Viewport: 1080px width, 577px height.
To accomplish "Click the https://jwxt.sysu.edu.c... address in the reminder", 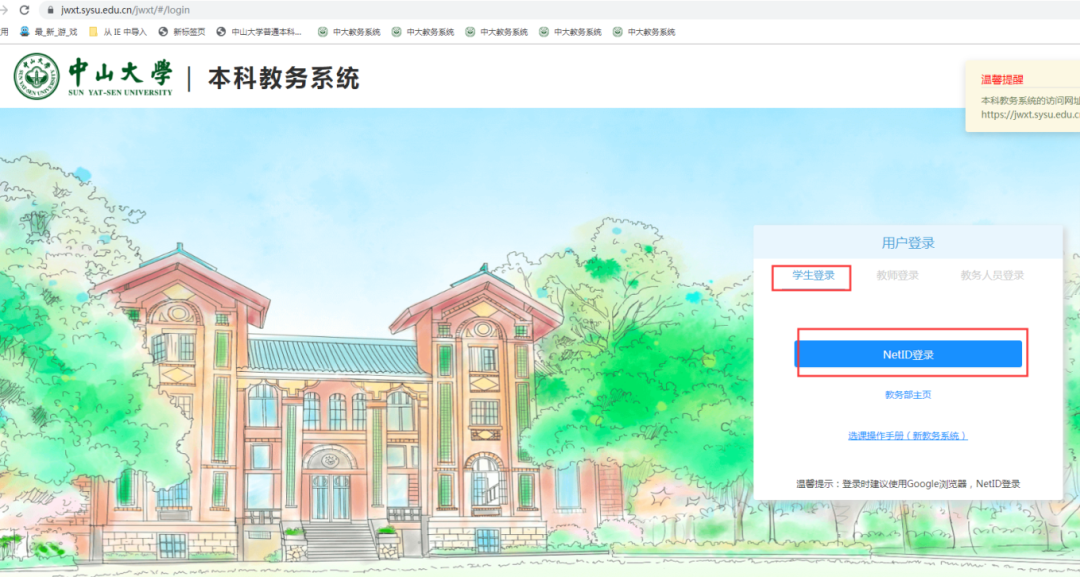I will click(x=1030, y=114).
